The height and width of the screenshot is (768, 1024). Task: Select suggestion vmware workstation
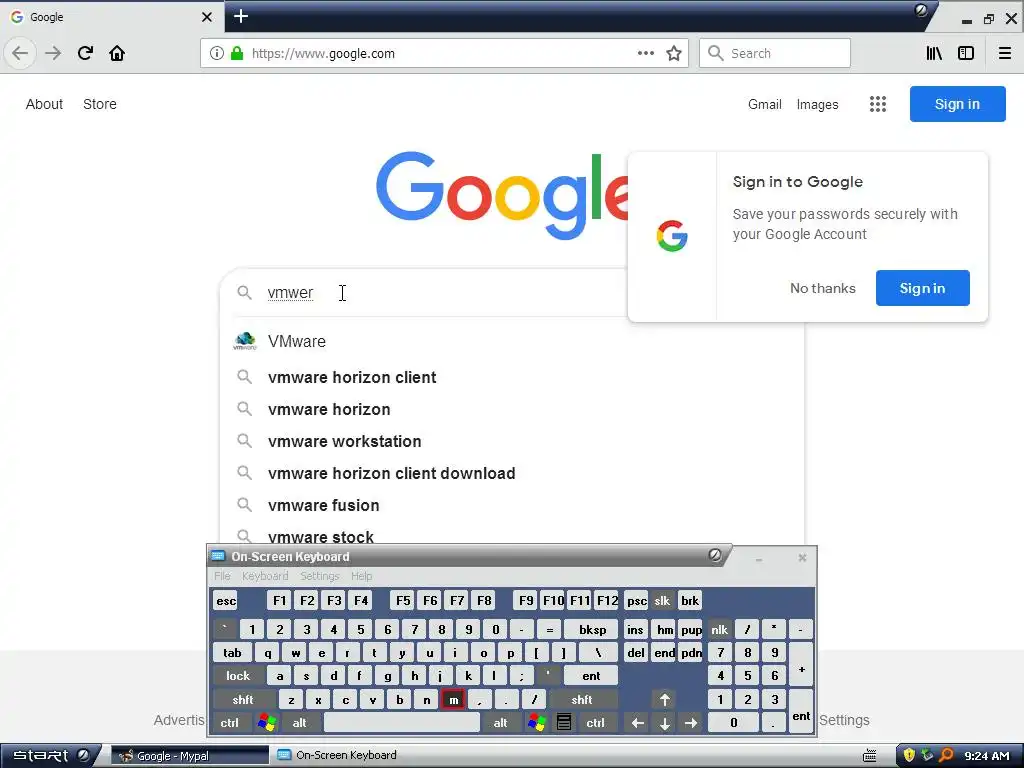[344, 441]
